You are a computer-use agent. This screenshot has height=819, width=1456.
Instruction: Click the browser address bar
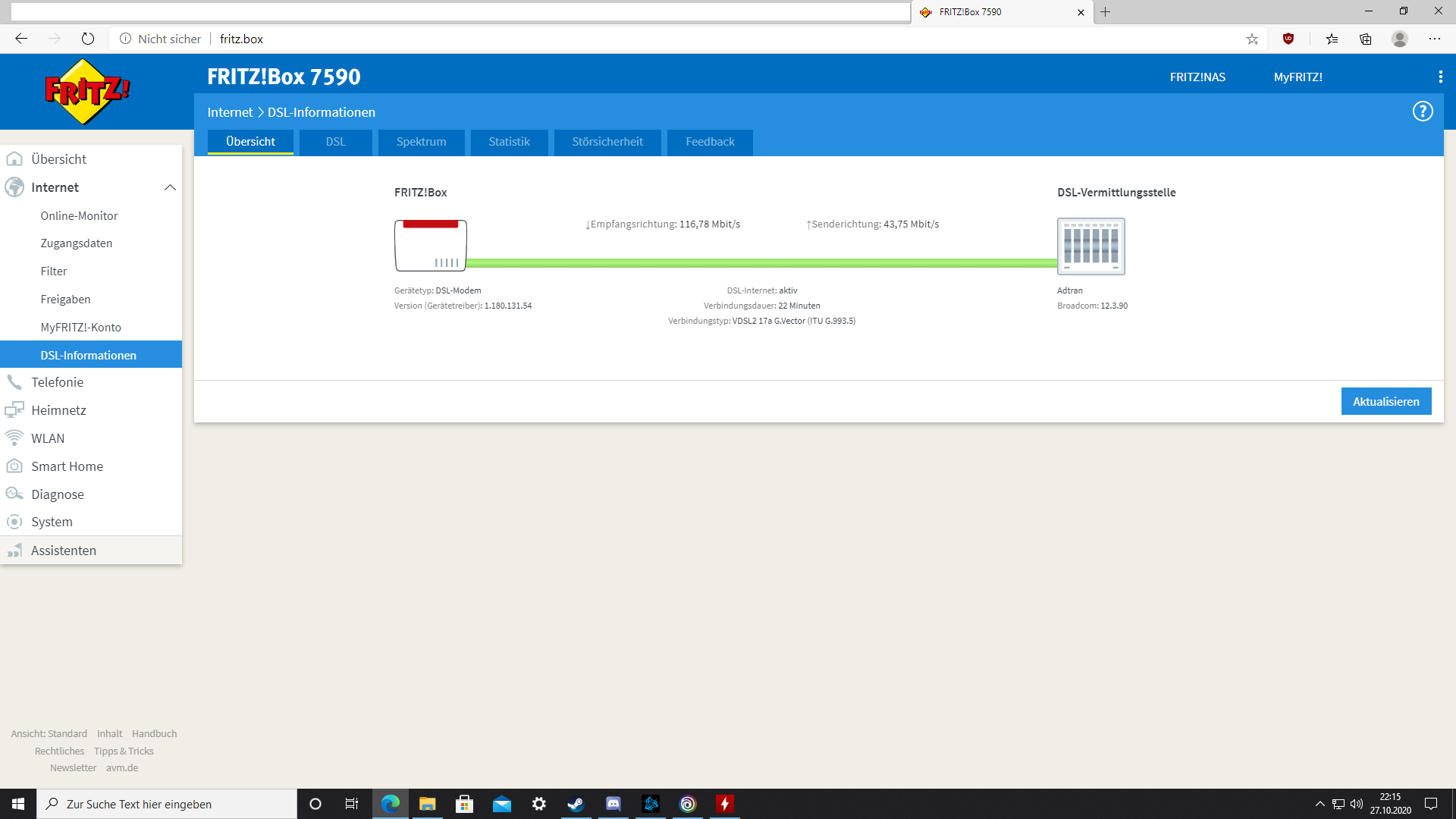[x=682, y=39]
